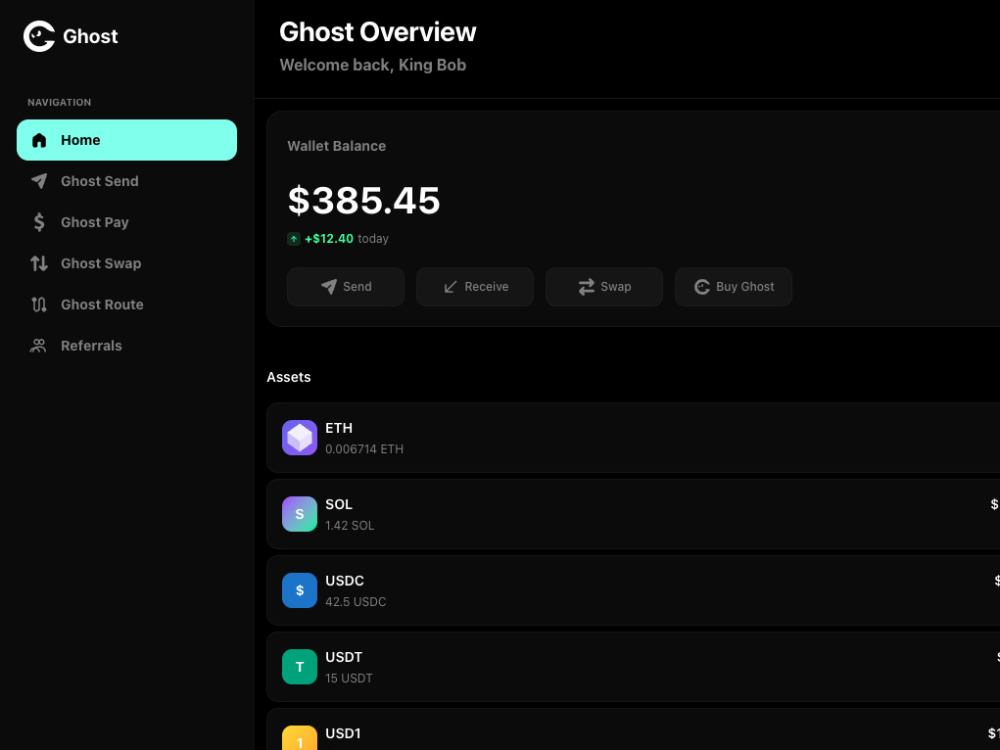The height and width of the screenshot is (750, 1000).
Task: Select the SOL token icon
Action: 300,514
